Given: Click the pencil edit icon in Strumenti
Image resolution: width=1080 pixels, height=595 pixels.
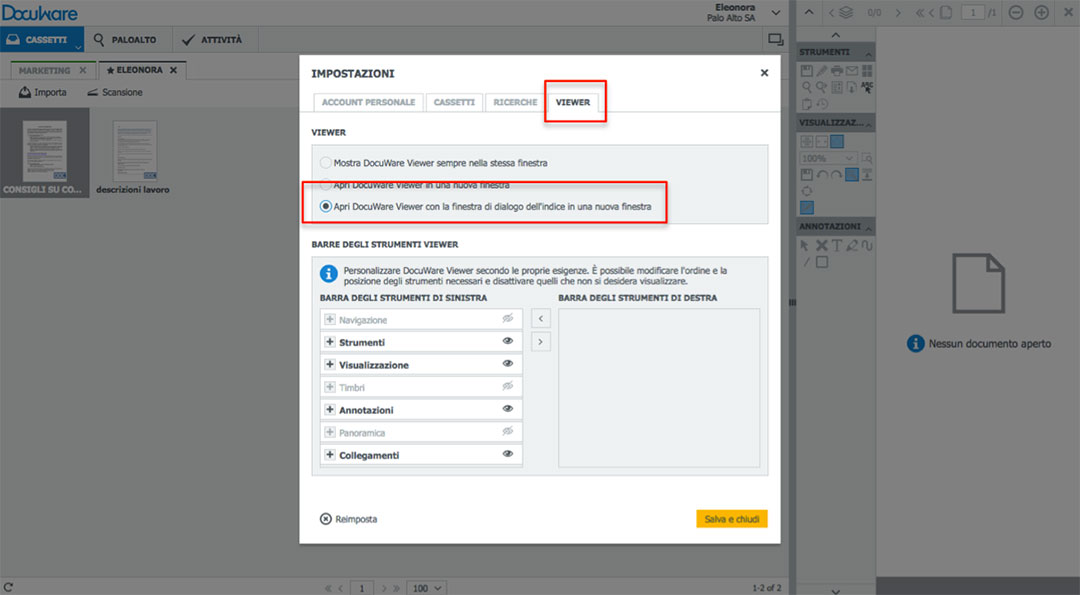Looking at the screenshot, I should 822,70.
